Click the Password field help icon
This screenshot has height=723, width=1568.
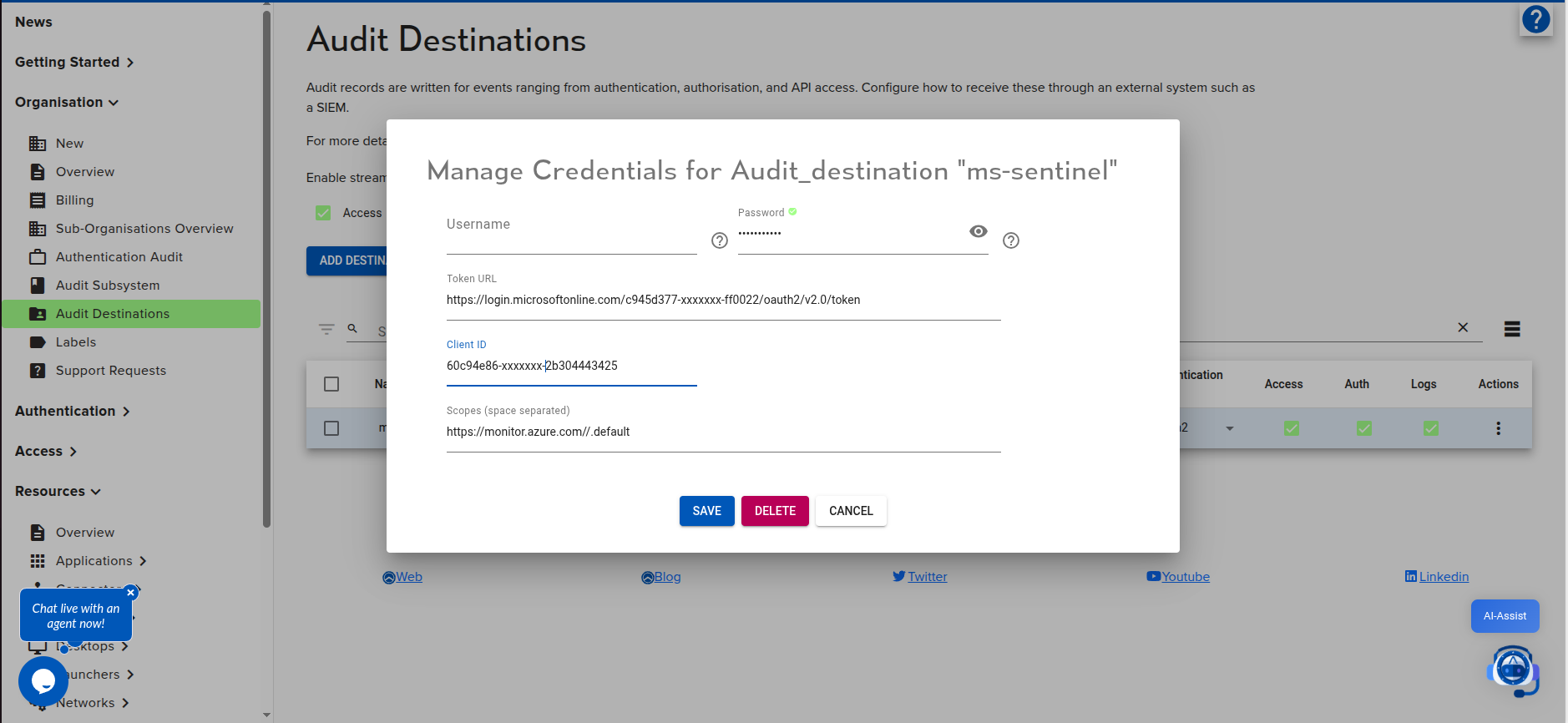point(1011,240)
